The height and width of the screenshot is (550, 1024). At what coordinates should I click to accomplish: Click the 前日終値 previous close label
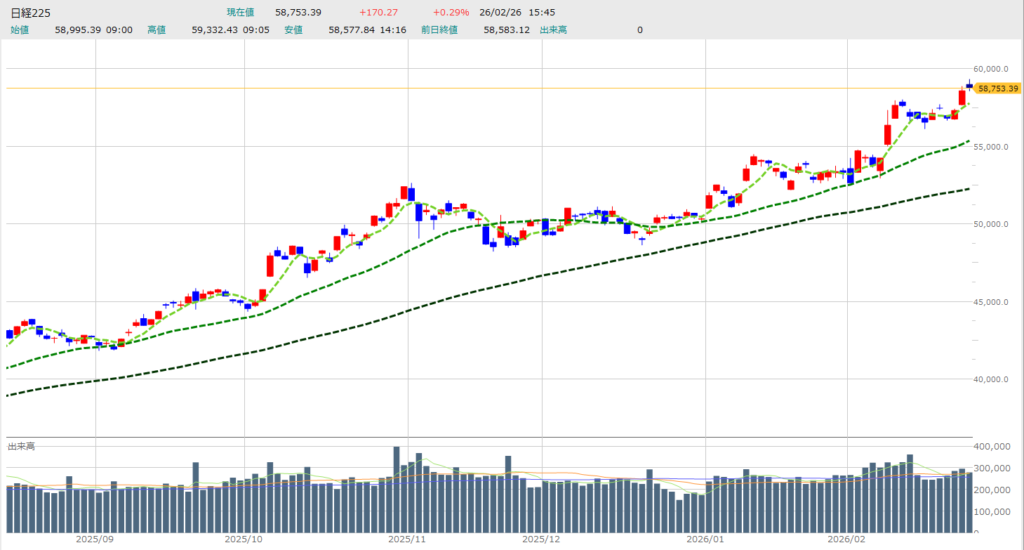pos(439,30)
